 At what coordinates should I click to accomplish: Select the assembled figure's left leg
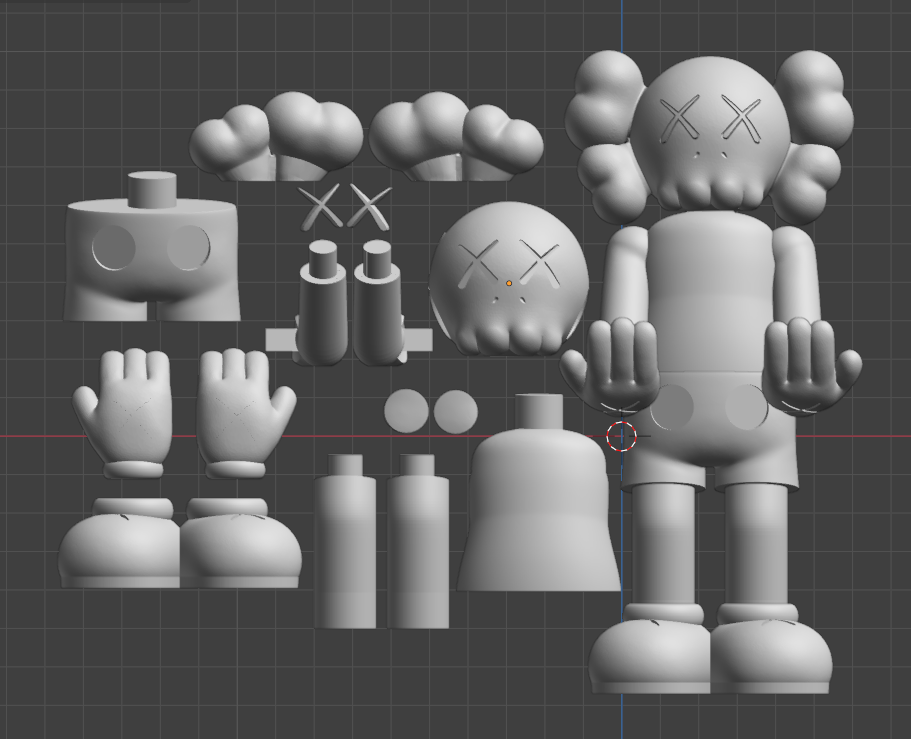[x=663, y=543]
